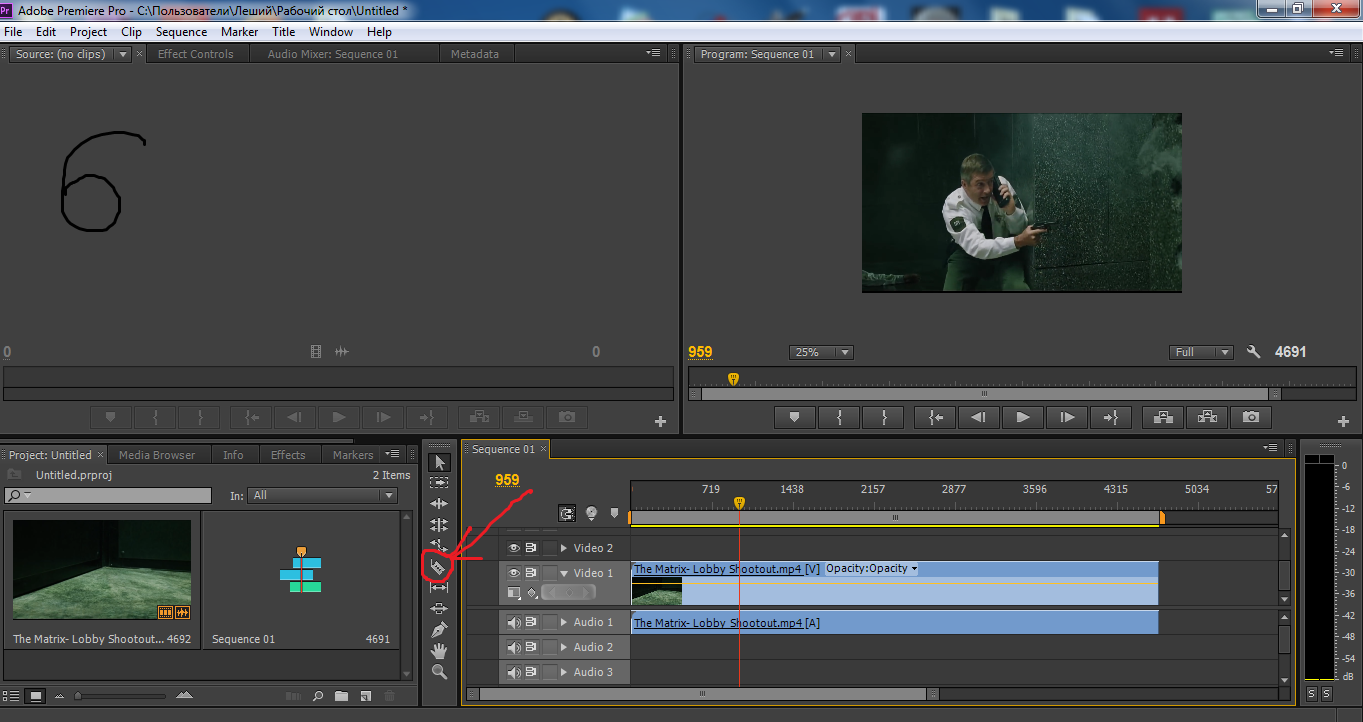
Task: Select the Razor tool
Action: coord(439,567)
